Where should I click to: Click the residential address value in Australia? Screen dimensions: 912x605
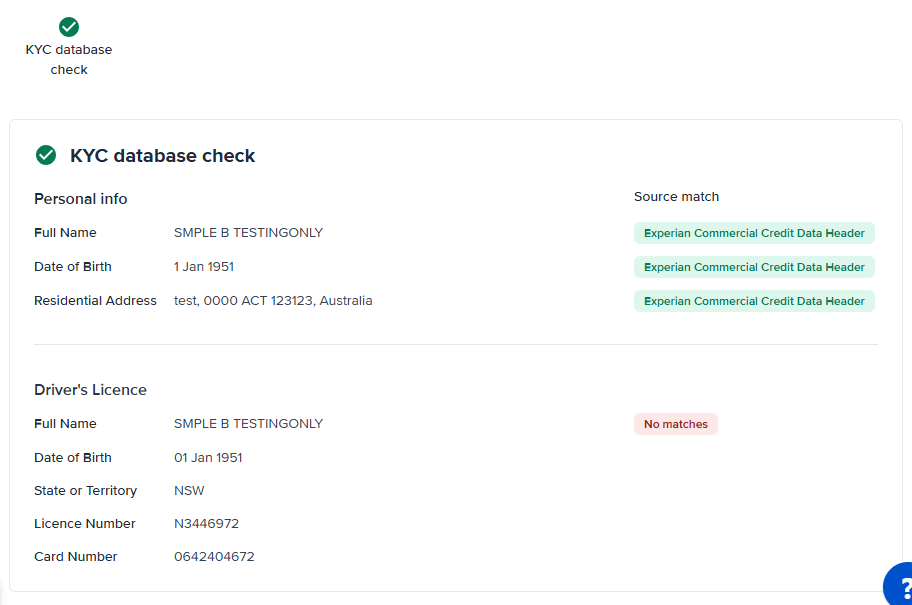click(273, 301)
